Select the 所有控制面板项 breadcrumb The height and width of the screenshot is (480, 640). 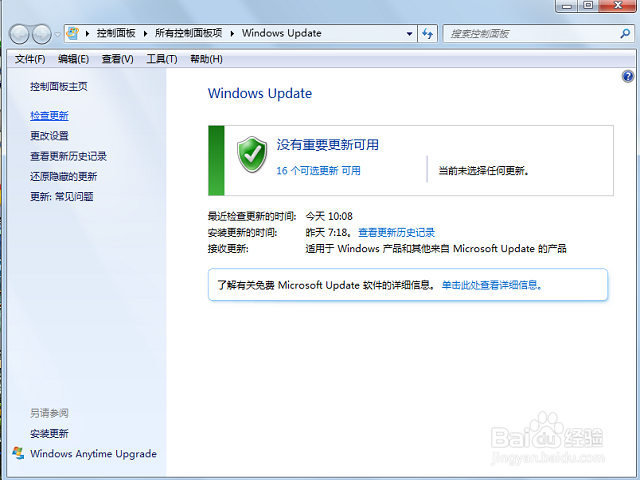(189, 33)
